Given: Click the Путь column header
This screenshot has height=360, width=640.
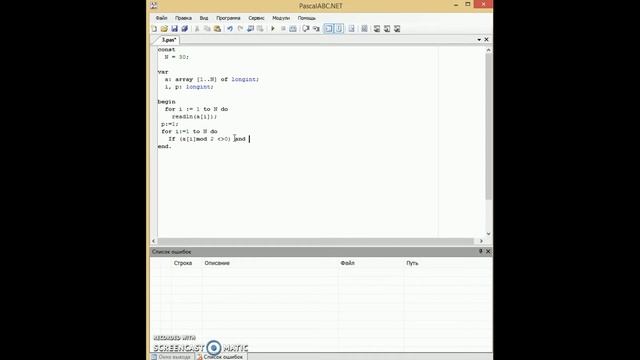Looking at the screenshot, I should point(412,263).
